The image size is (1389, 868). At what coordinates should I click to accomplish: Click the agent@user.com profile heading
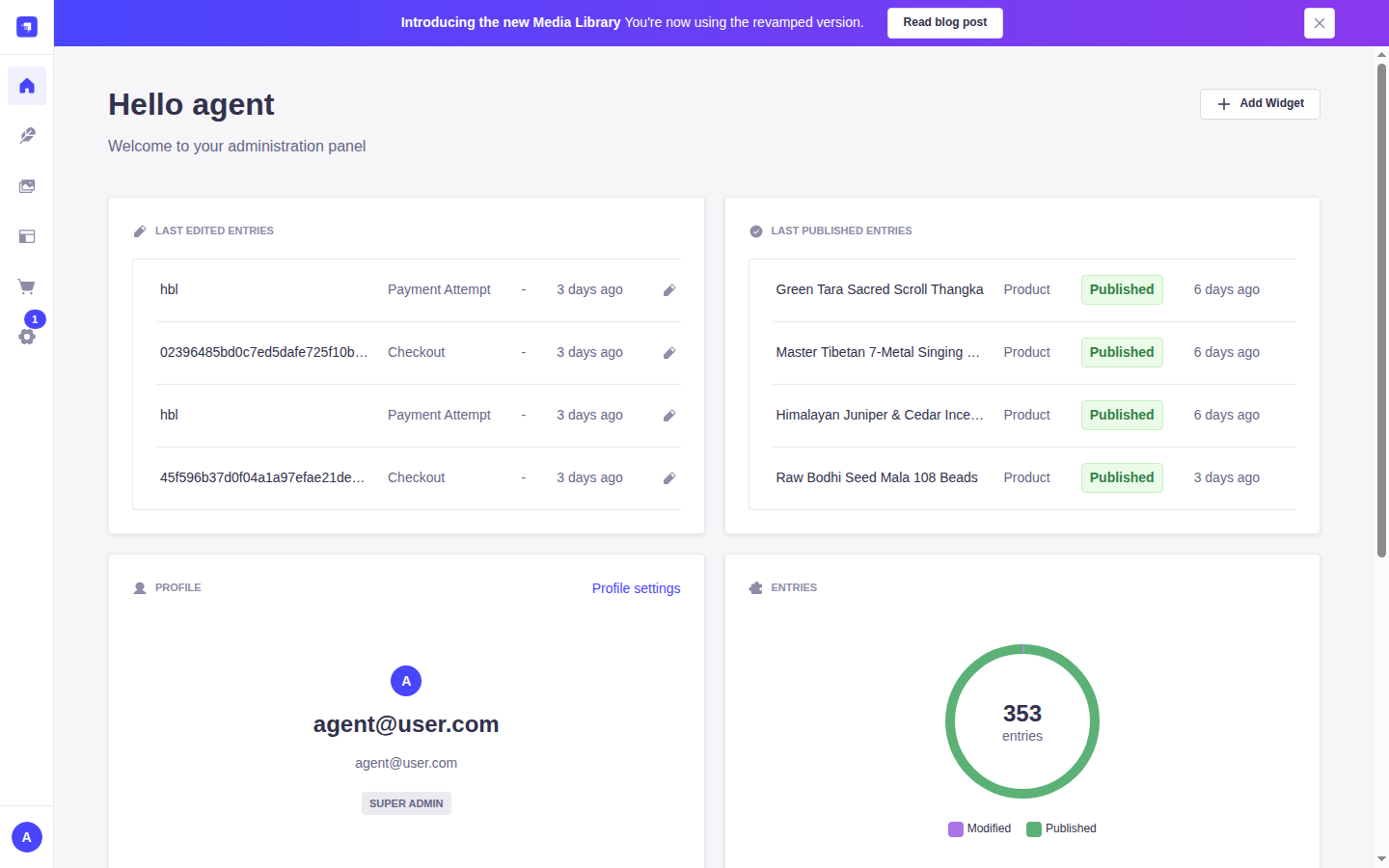[x=406, y=724]
